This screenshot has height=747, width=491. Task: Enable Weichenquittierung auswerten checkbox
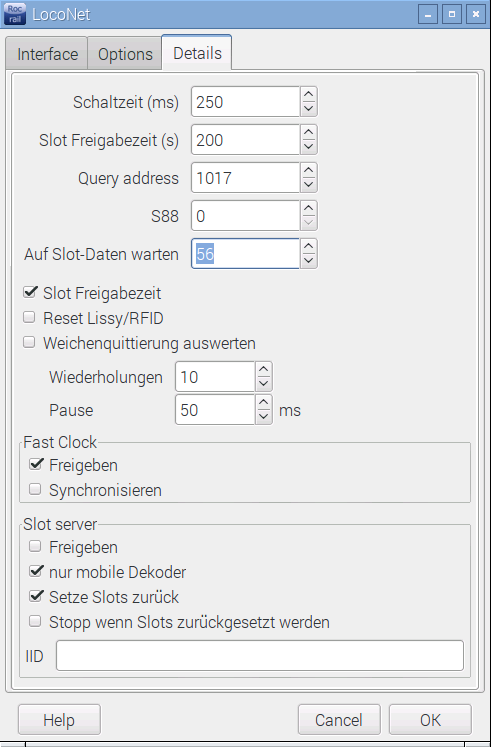pyautogui.click(x=30, y=343)
